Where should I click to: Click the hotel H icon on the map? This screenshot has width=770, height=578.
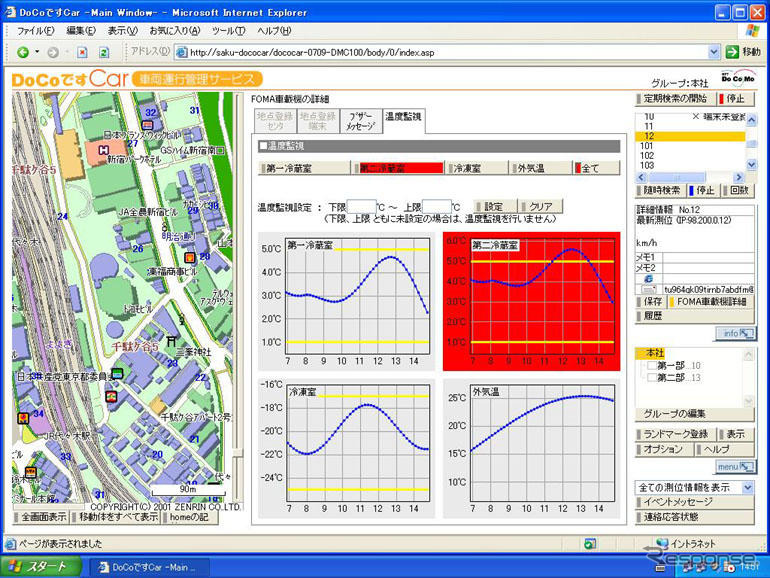point(103,150)
